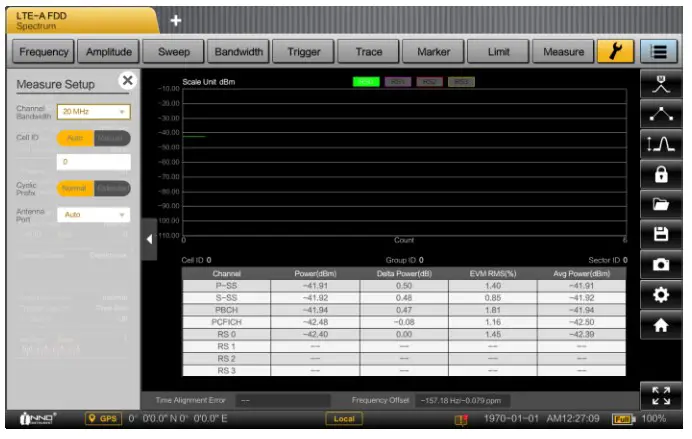Click the PCFICH power value -42.48

[x=315, y=322]
